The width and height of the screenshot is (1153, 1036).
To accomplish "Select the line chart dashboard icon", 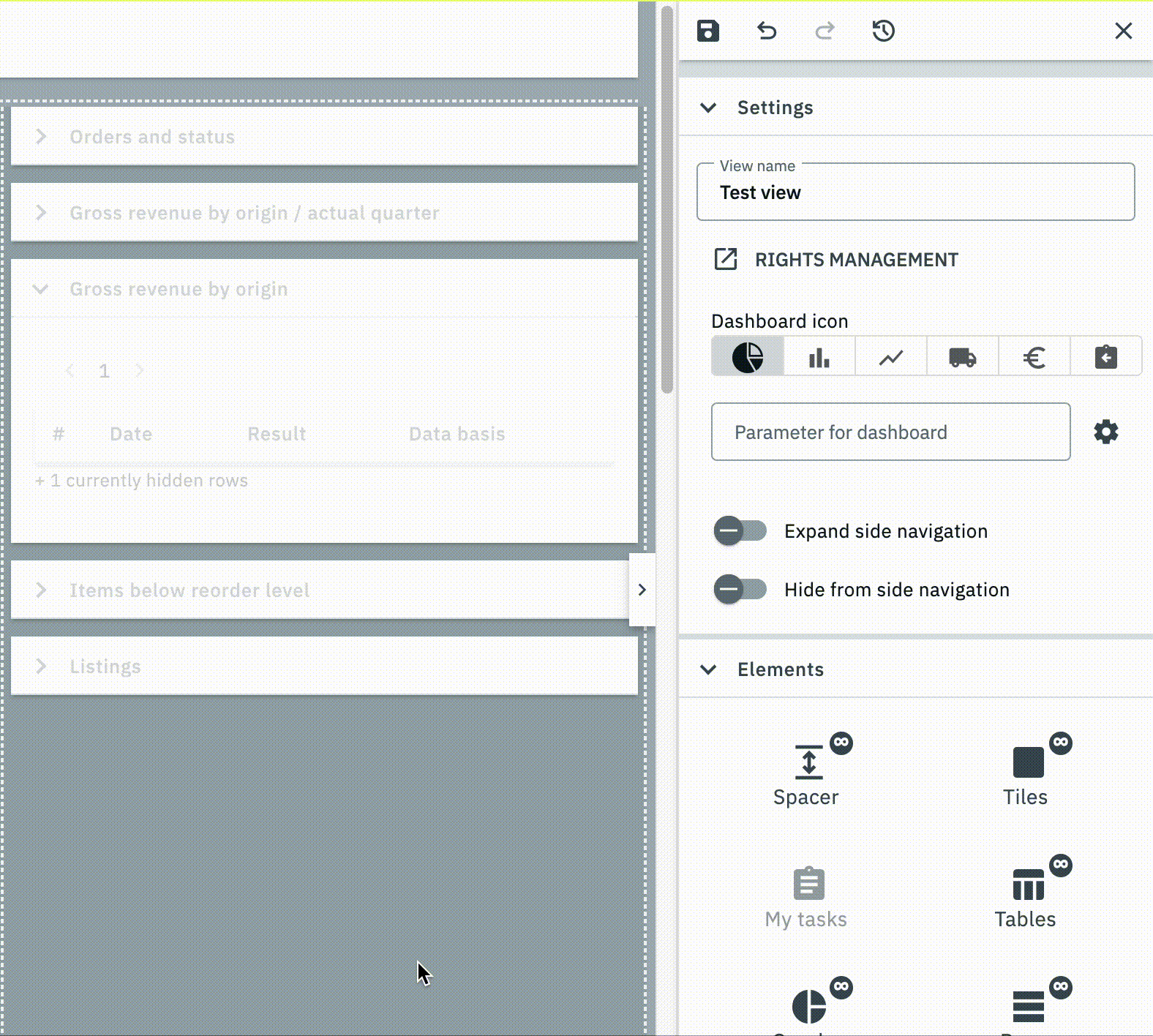I will point(890,358).
